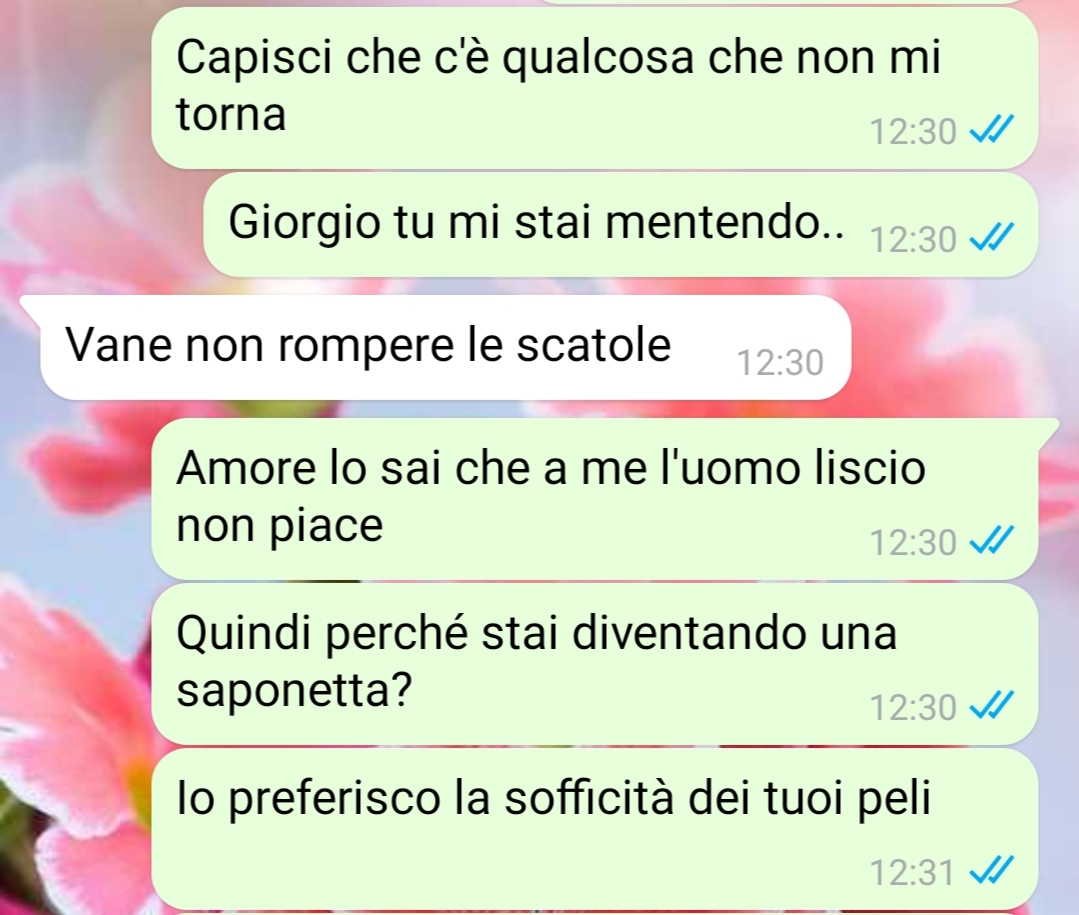Tap the 12:30 timestamp on the white received bubble

780,363
